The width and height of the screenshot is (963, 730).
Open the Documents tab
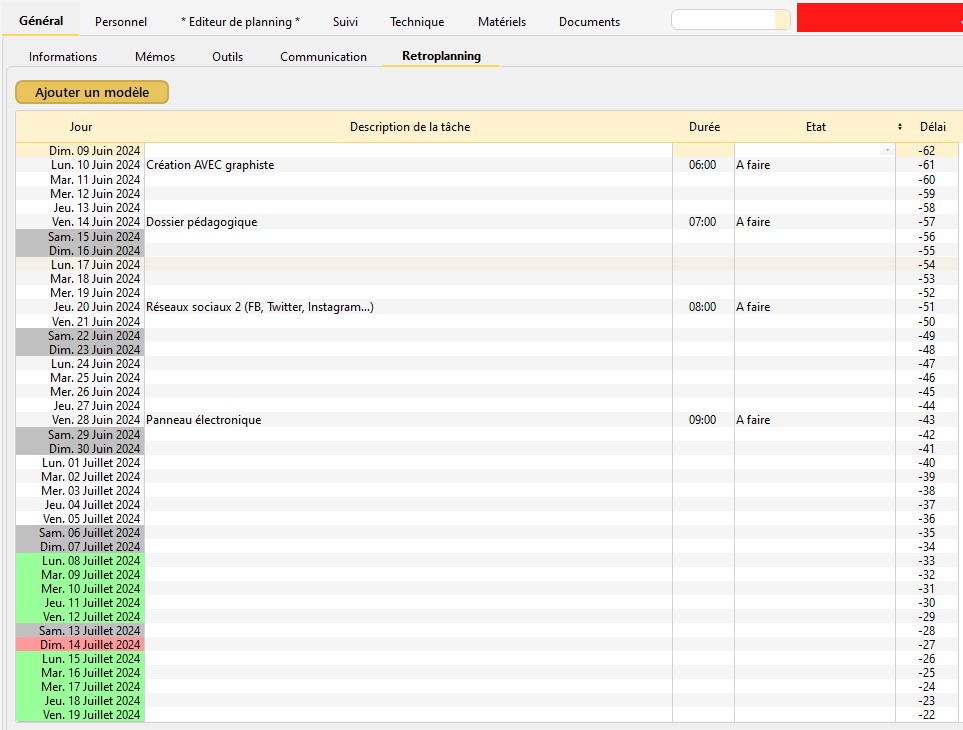(589, 22)
